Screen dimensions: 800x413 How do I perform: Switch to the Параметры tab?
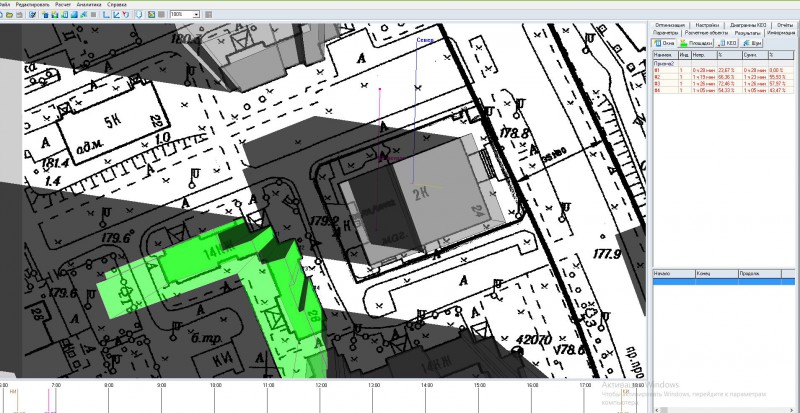[x=665, y=33]
